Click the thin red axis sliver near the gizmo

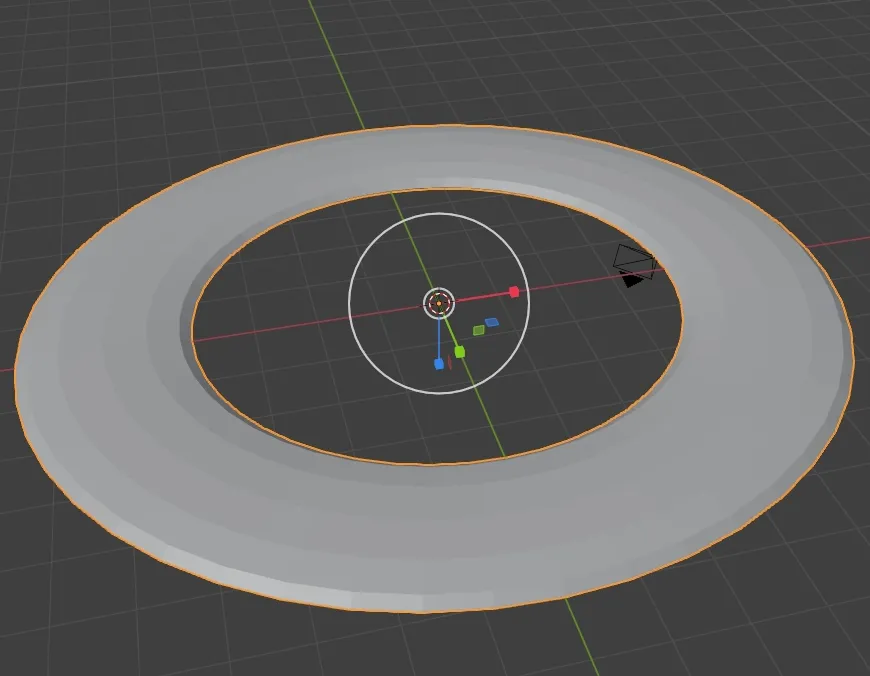click(450, 362)
